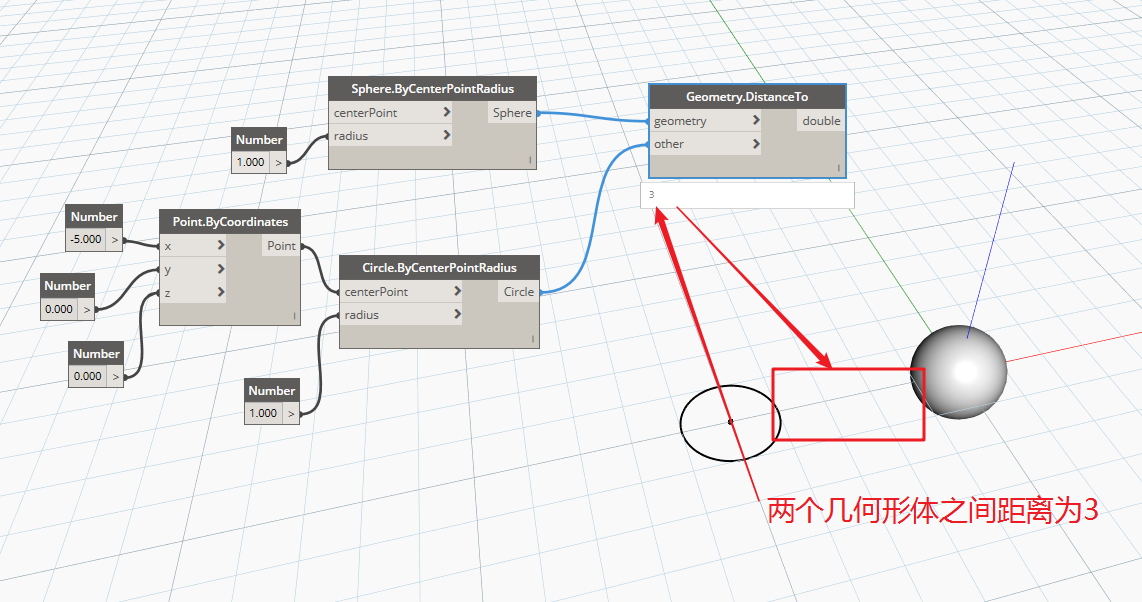Click output arrow of Number feeding Sphere radius
1142x602 pixels.
278,162
